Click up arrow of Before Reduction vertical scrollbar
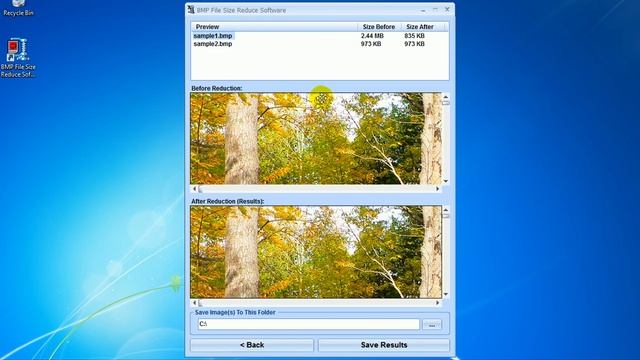This screenshot has height=360, width=640. click(446, 97)
